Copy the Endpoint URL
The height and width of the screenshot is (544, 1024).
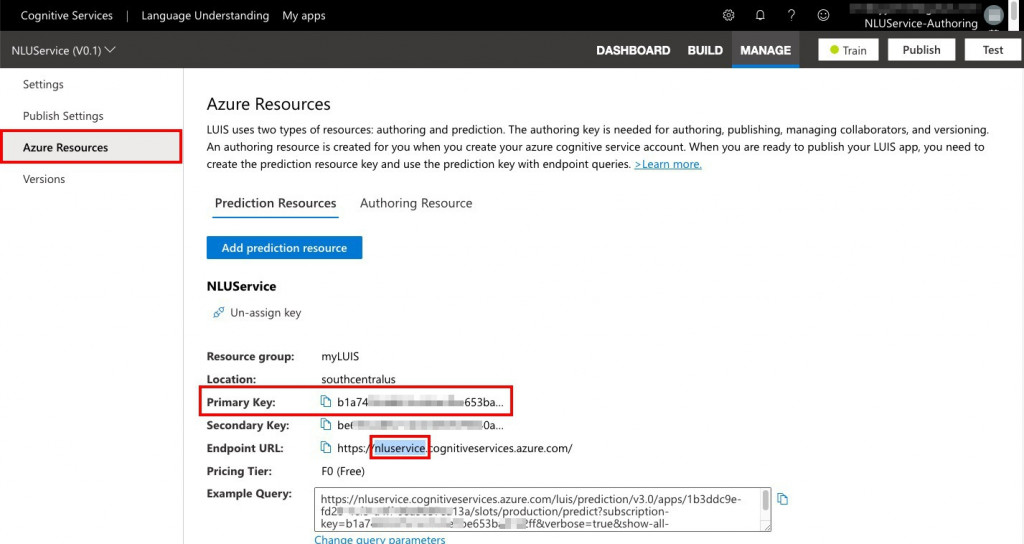point(326,447)
